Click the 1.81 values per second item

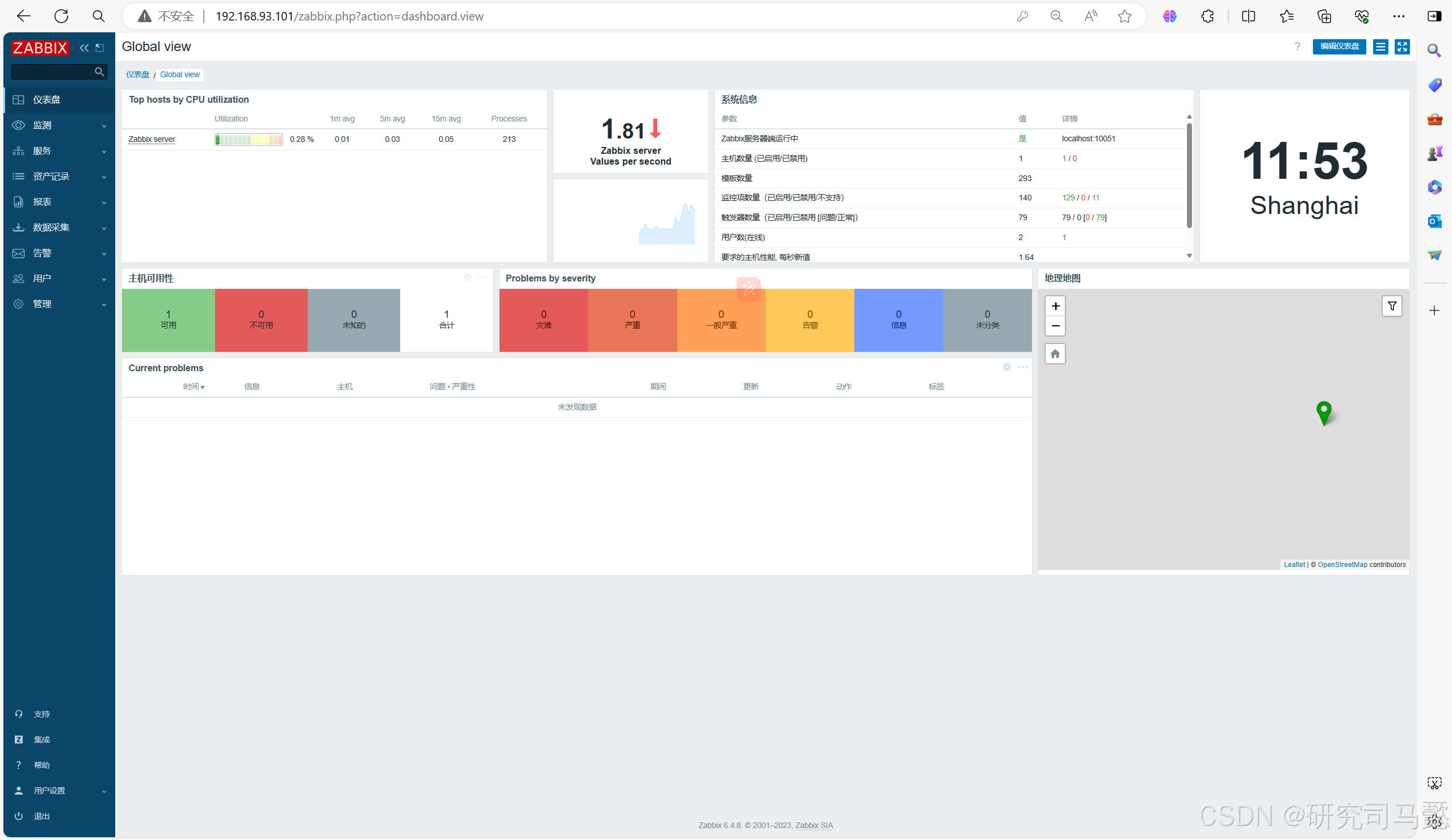(x=630, y=132)
